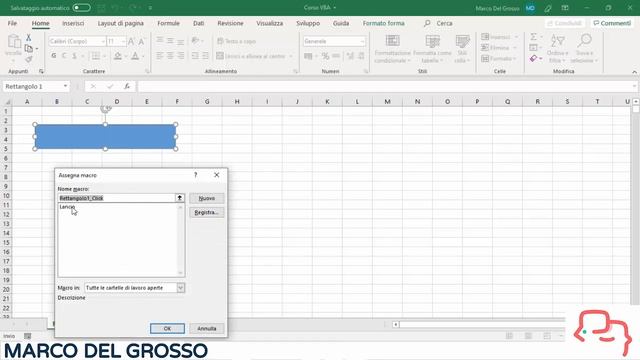Open Formattazione condizionale menu

[x=392, y=49]
